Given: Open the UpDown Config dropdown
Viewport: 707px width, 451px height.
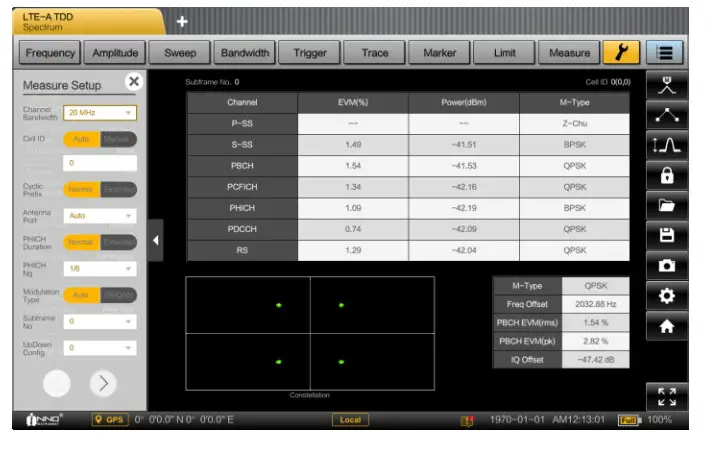Looking at the screenshot, I should [100, 348].
